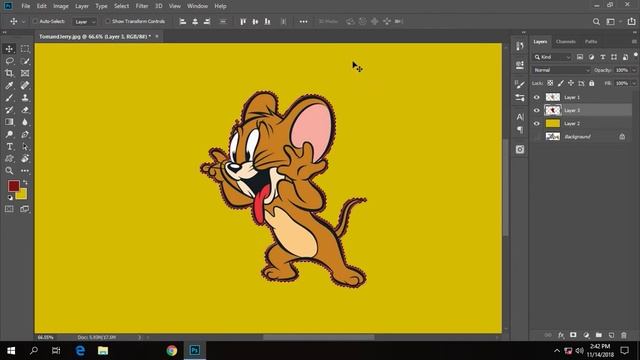Reset default foreground and background colors
Viewport: 640px width, 360px height.
[x=10, y=198]
